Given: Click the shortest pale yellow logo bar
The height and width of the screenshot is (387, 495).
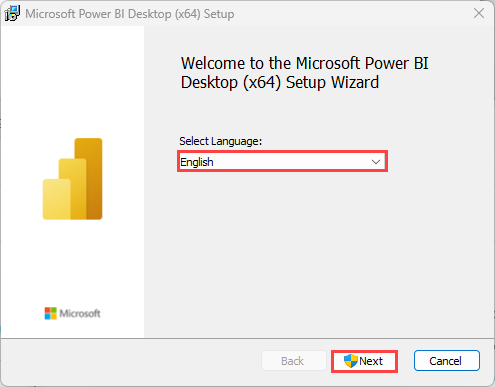Looking at the screenshot, I should (57, 199).
